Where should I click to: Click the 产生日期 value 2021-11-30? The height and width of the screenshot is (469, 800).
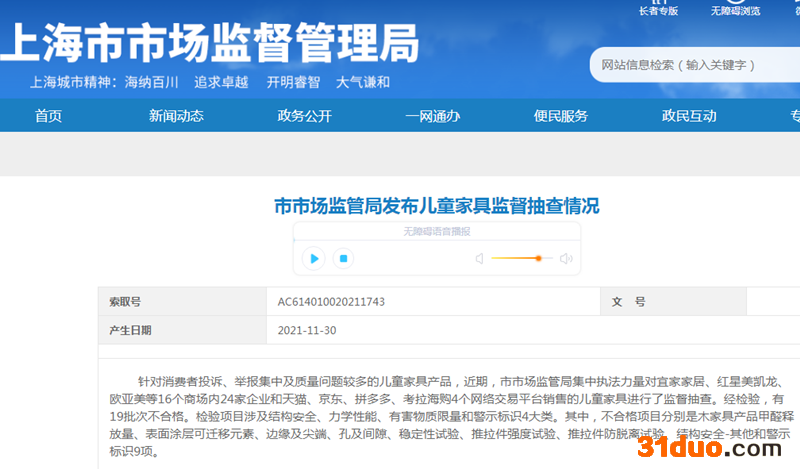[x=307, y=330]
